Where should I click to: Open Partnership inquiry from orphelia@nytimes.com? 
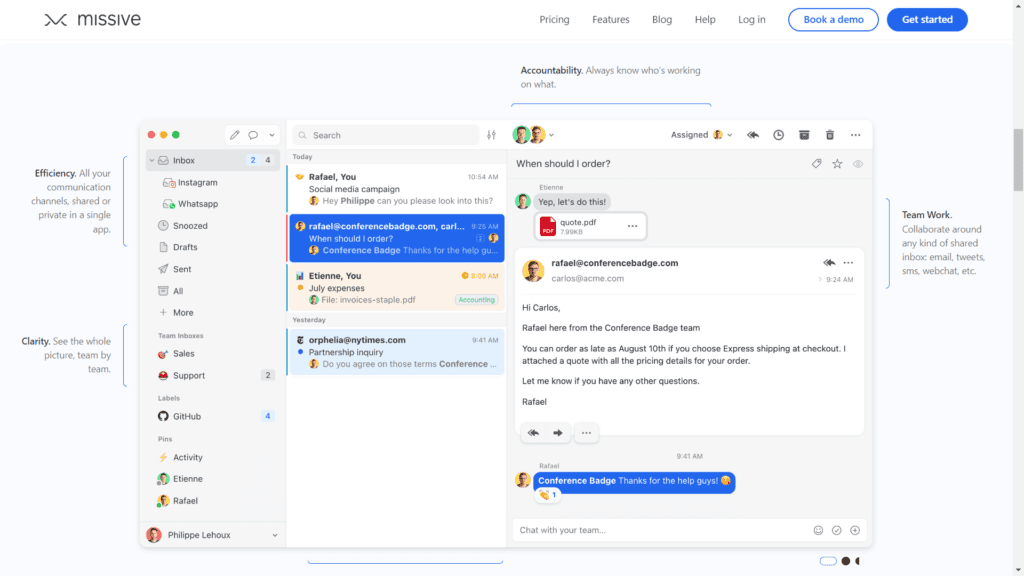[396, 351]
